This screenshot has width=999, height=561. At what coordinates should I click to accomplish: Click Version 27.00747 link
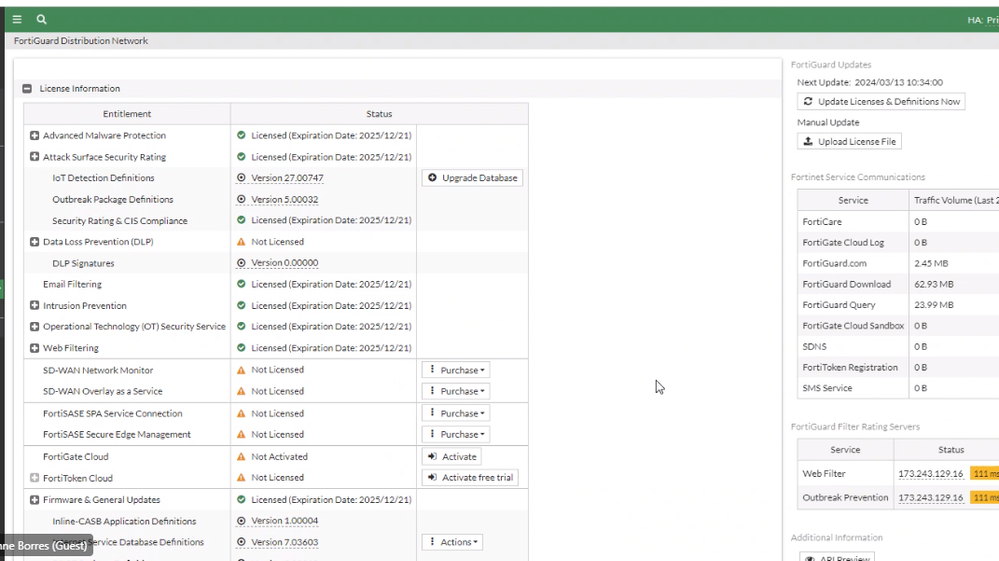tap(287, 178)
